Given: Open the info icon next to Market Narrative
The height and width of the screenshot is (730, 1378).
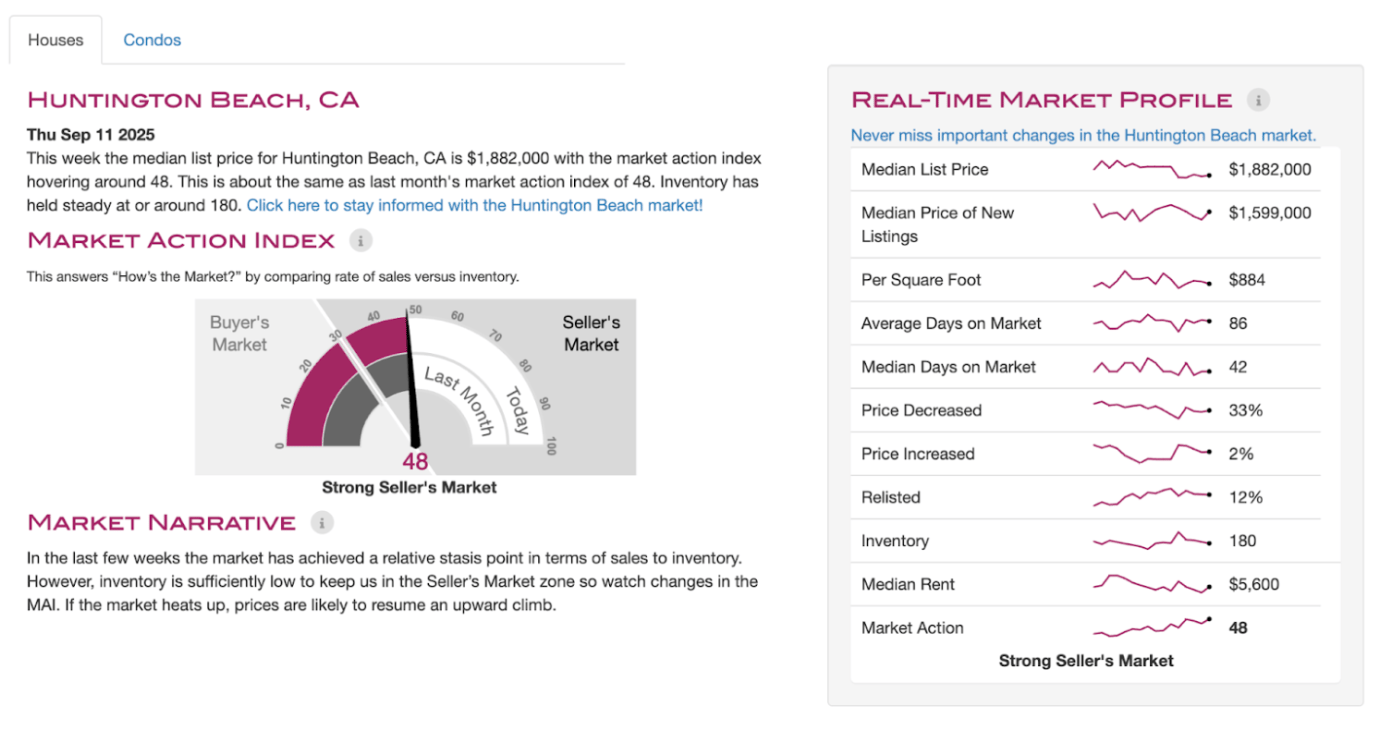Looking at the screenshot, I should 321,522.
